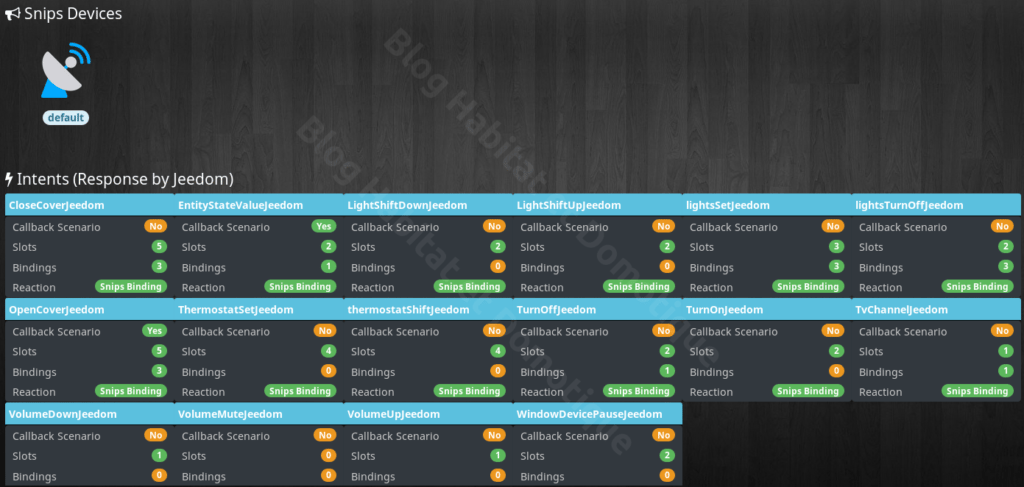Viewport: 1024px width, 487px height.
Task: Open the lightsTurnOffJeedom intent header
Action: 936,205
